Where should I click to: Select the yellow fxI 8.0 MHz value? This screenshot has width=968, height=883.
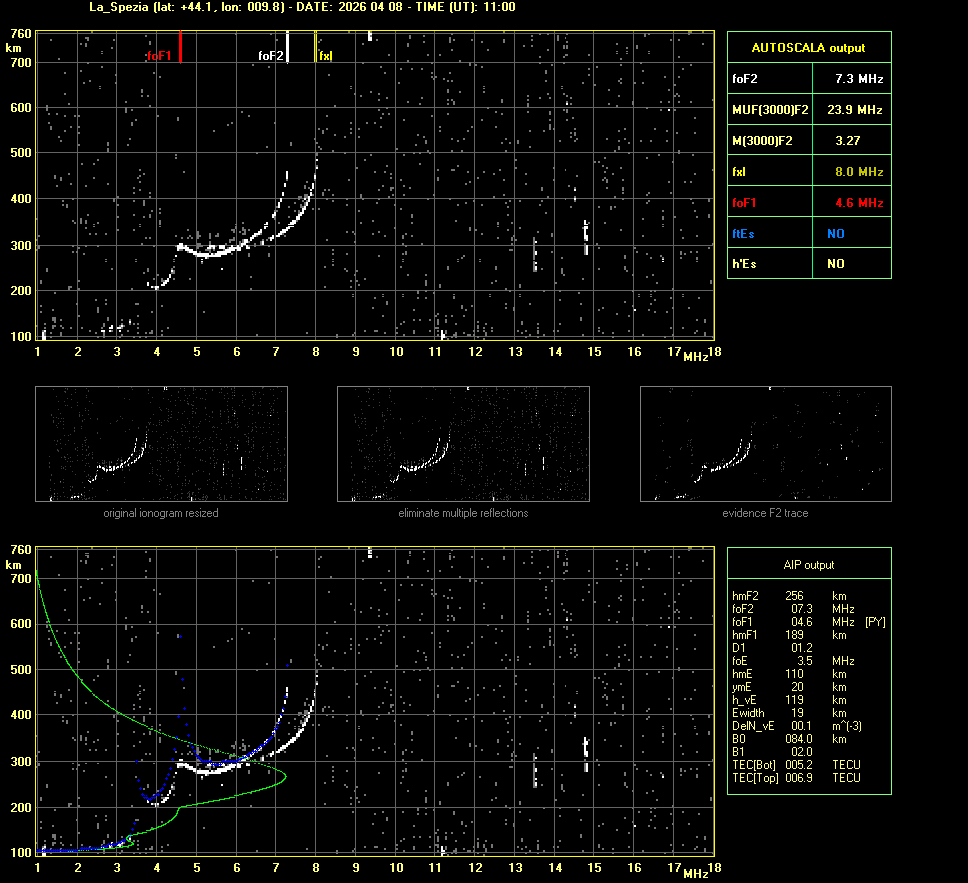coord(859,172)
